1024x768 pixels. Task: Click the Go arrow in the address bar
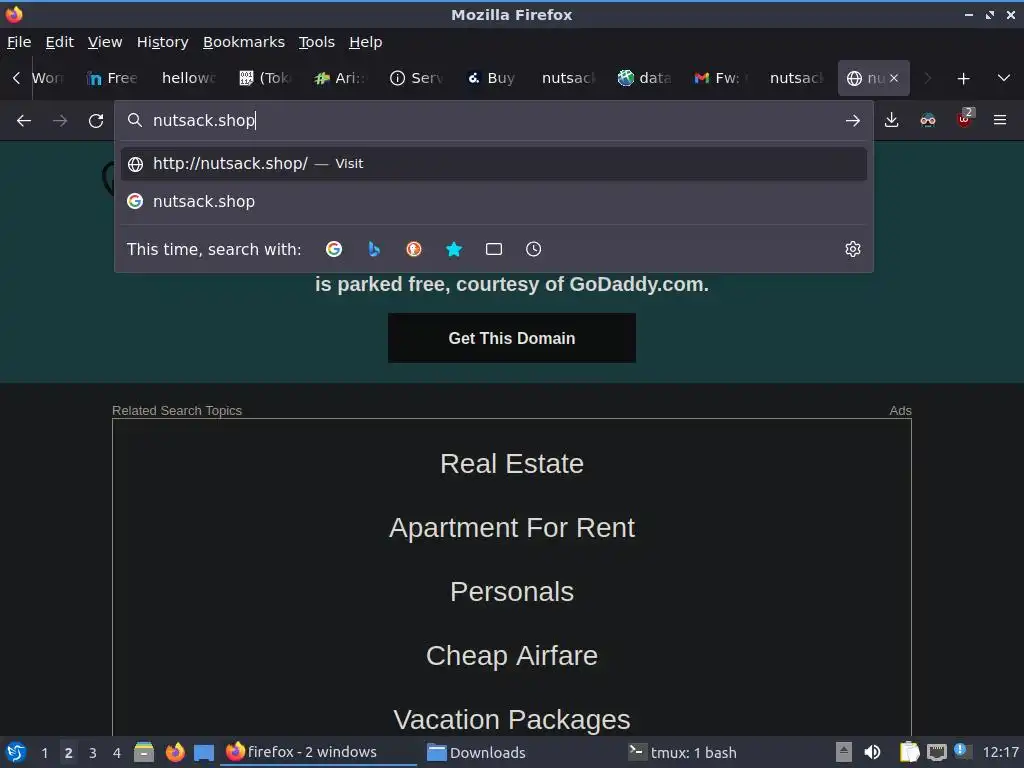(852, 121)
